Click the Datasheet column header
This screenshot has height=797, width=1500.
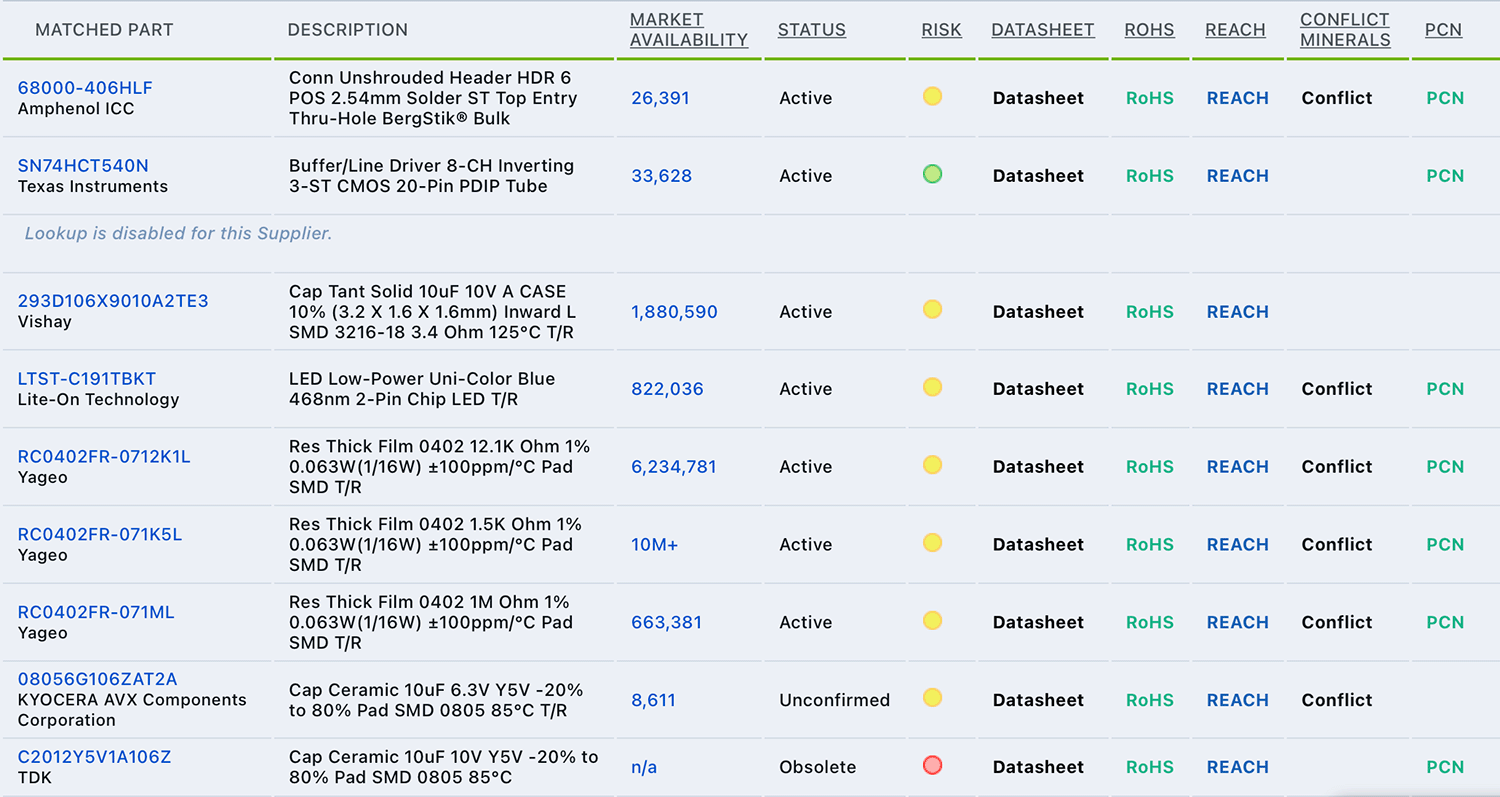click(x=1043, y=30)
